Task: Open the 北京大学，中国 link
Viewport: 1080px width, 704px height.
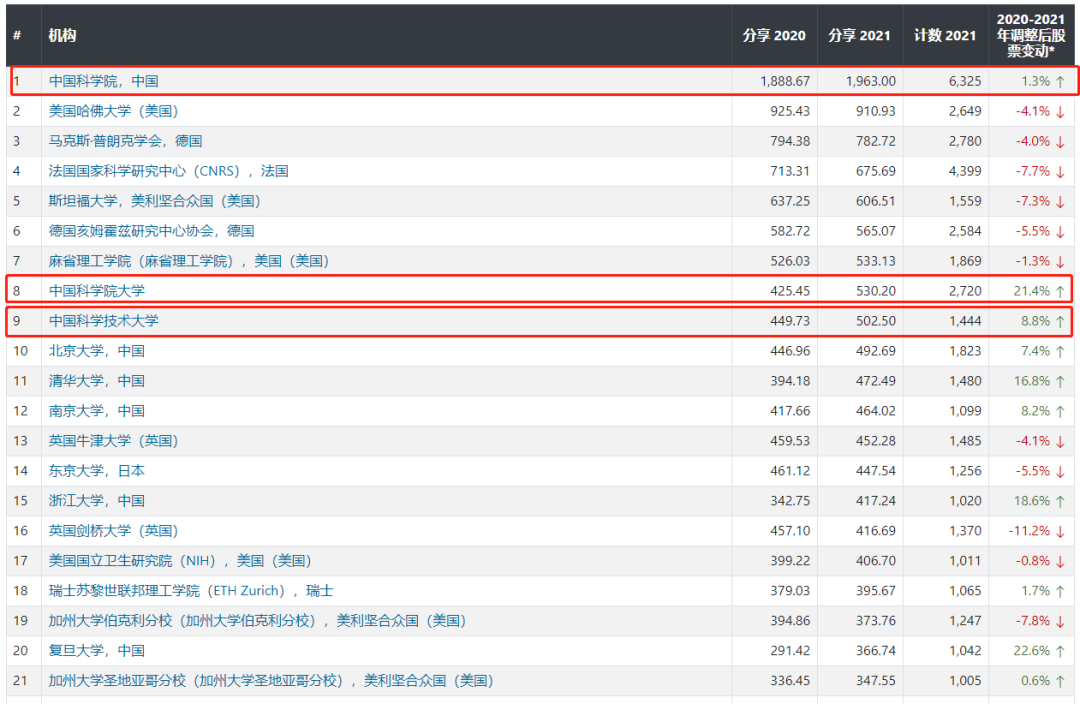Action: pos(96,351)
